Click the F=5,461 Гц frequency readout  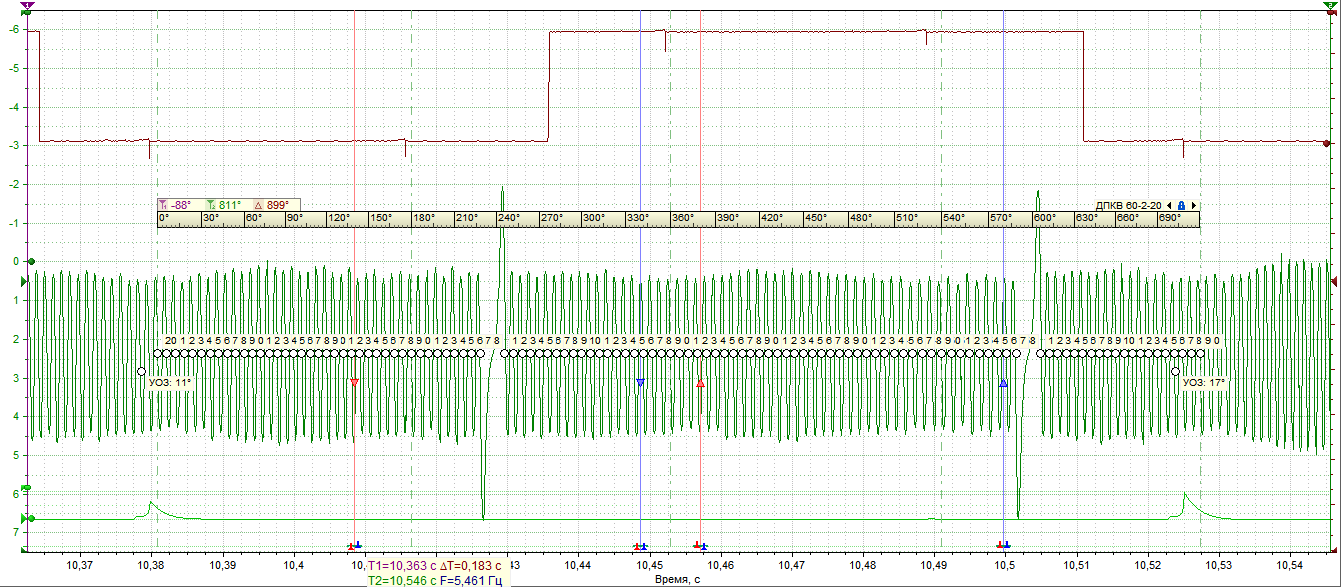(471, 580)
